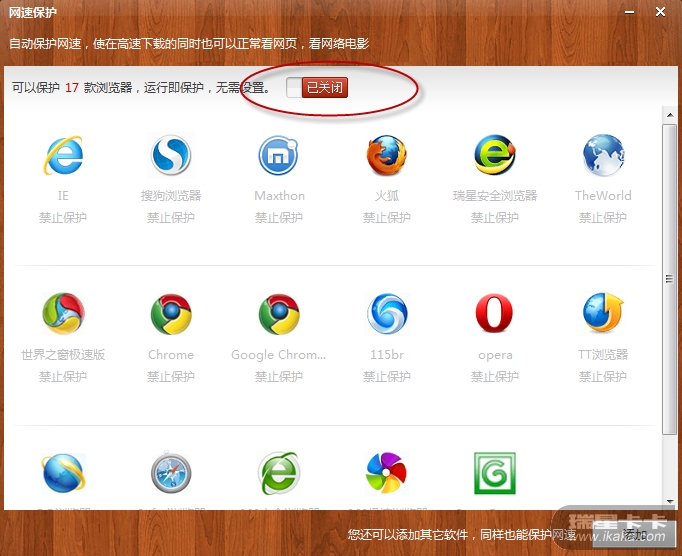Image resolution: width=682 pixels, height=556 pixels.
Task: Select the 搜狗浏览器 icon
Action: tap(171, 155)
